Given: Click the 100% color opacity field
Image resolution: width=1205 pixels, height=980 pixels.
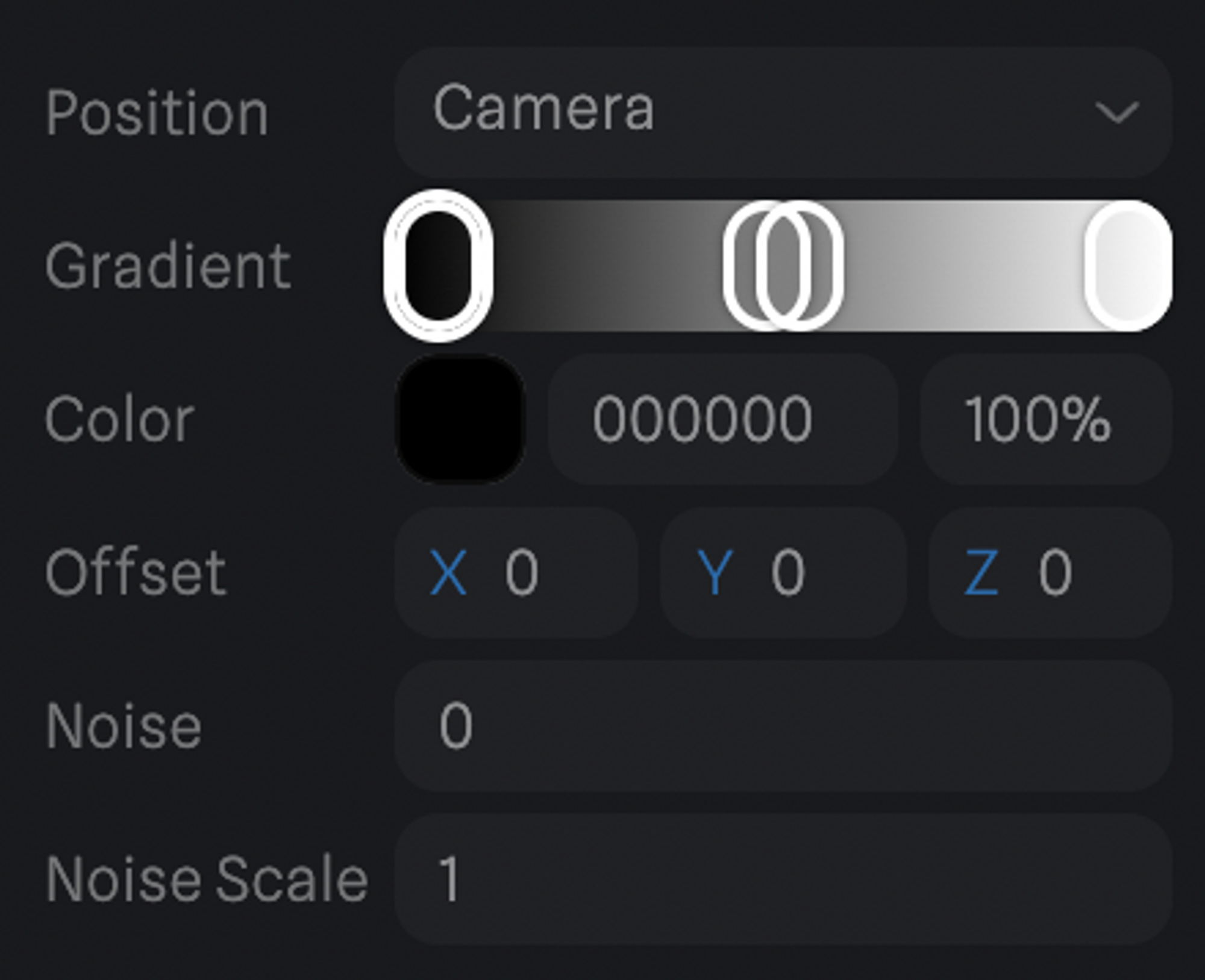Looking at the screenshot, I should [x=1045, y=419].
